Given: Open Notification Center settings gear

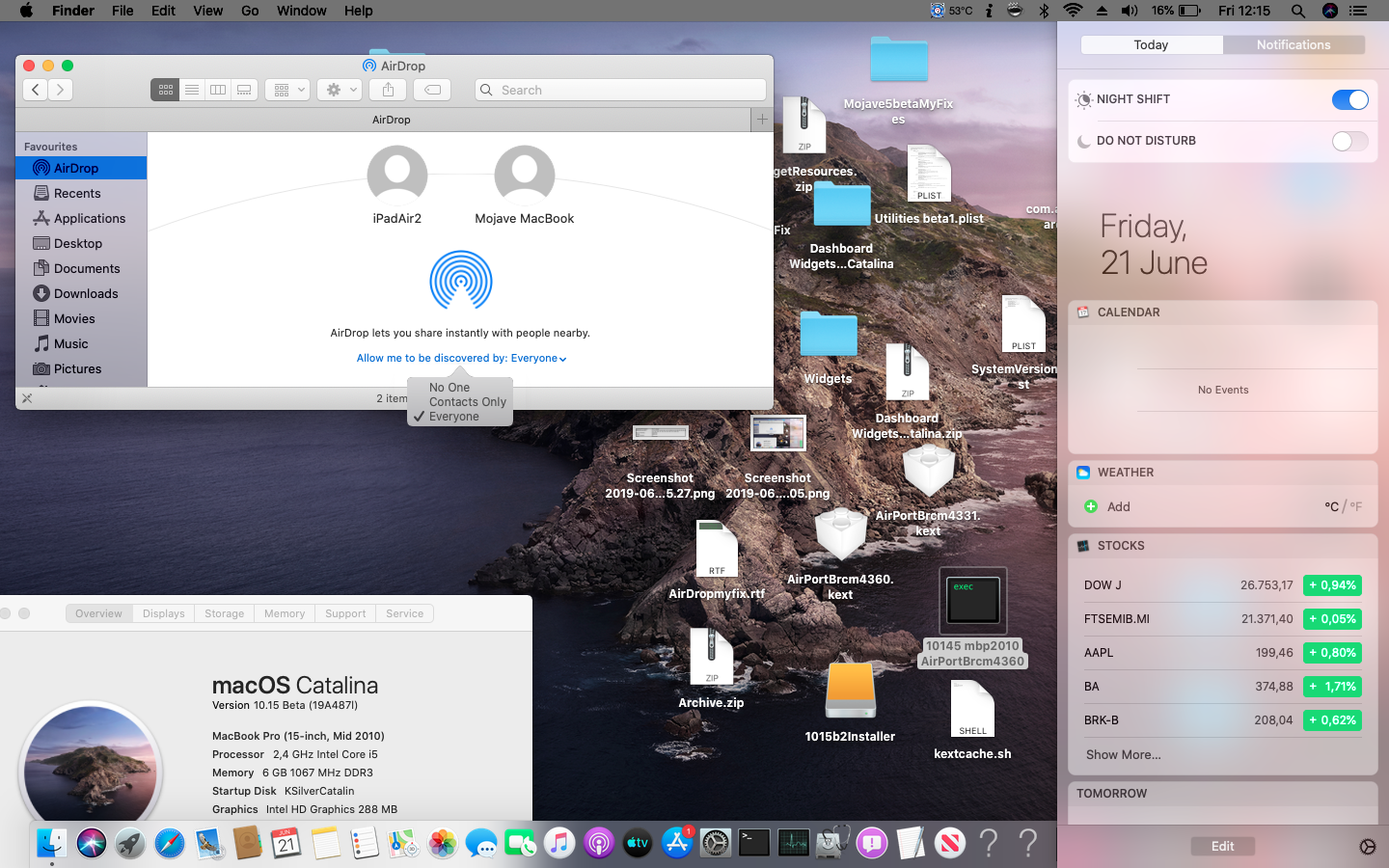Looking at the screenshot, I should [1367, 846].
